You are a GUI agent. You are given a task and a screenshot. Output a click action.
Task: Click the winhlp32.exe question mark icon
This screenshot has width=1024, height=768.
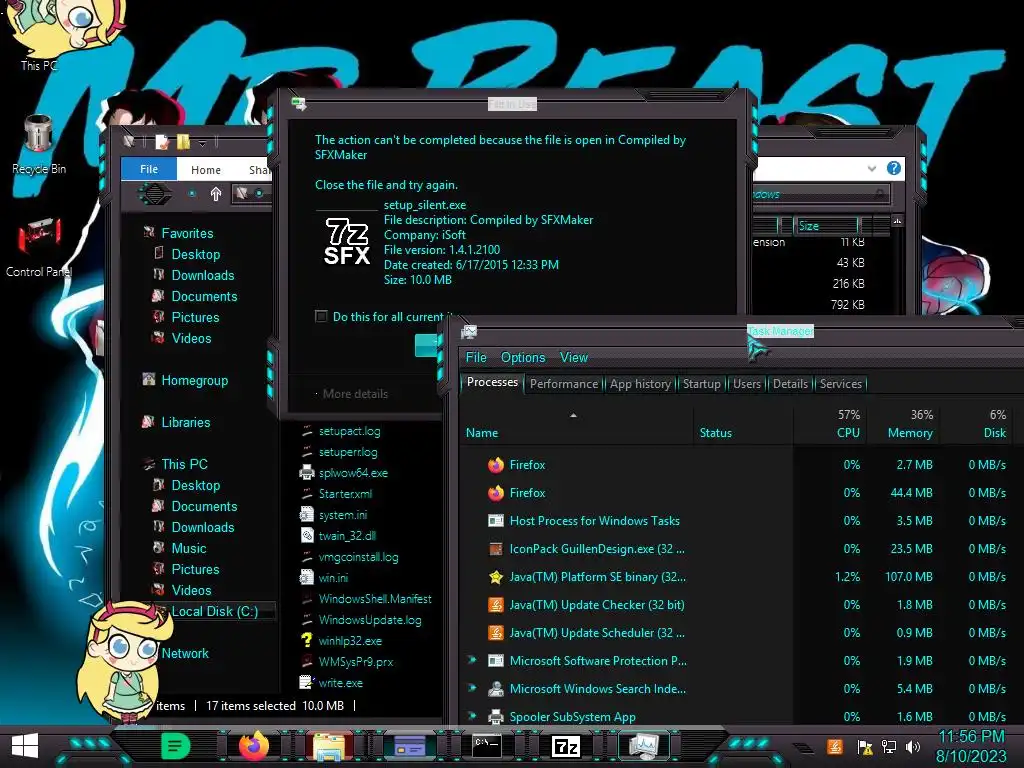pos(306,640)
